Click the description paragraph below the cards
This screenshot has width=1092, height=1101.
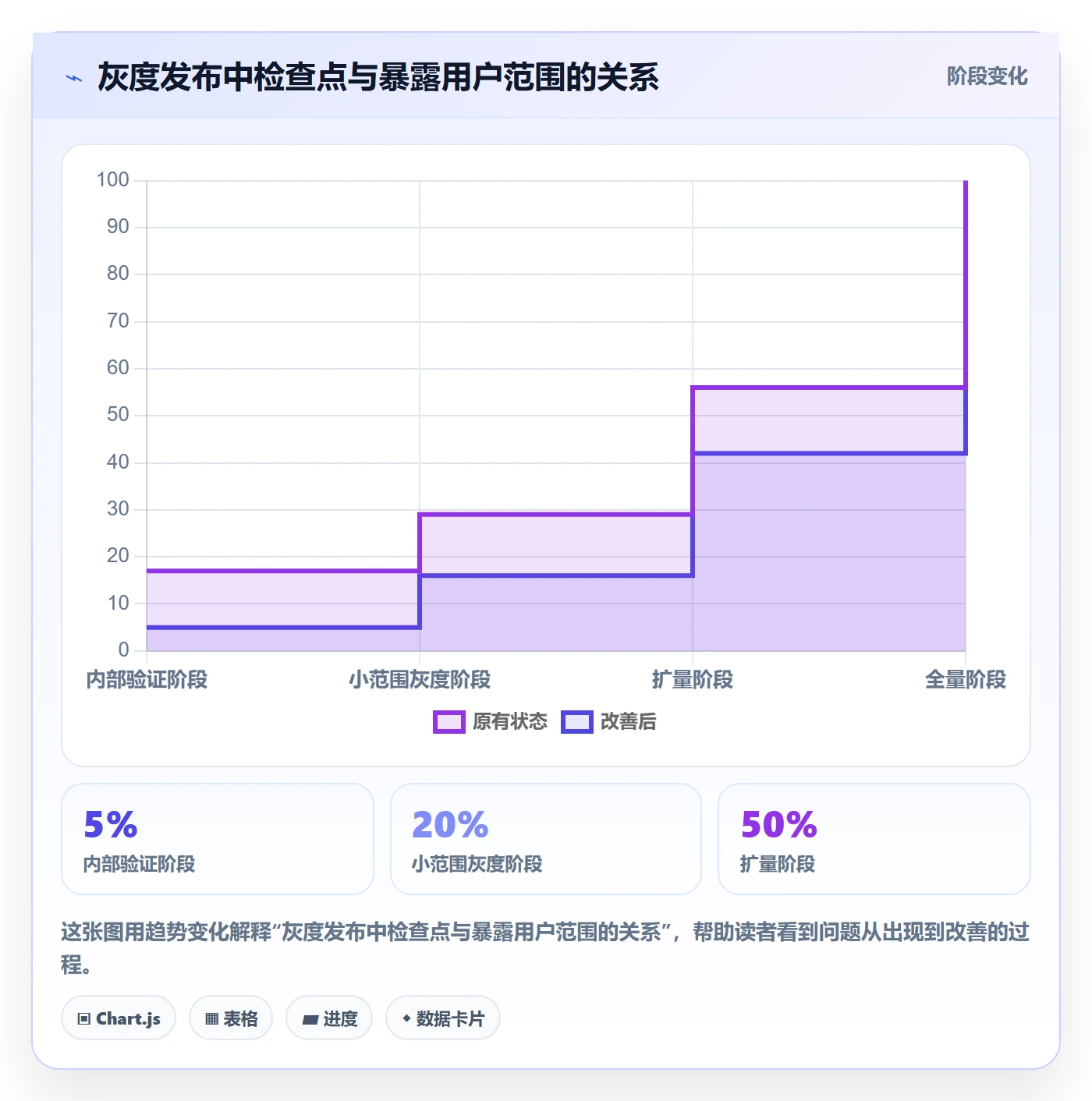(x=545, y=948)
